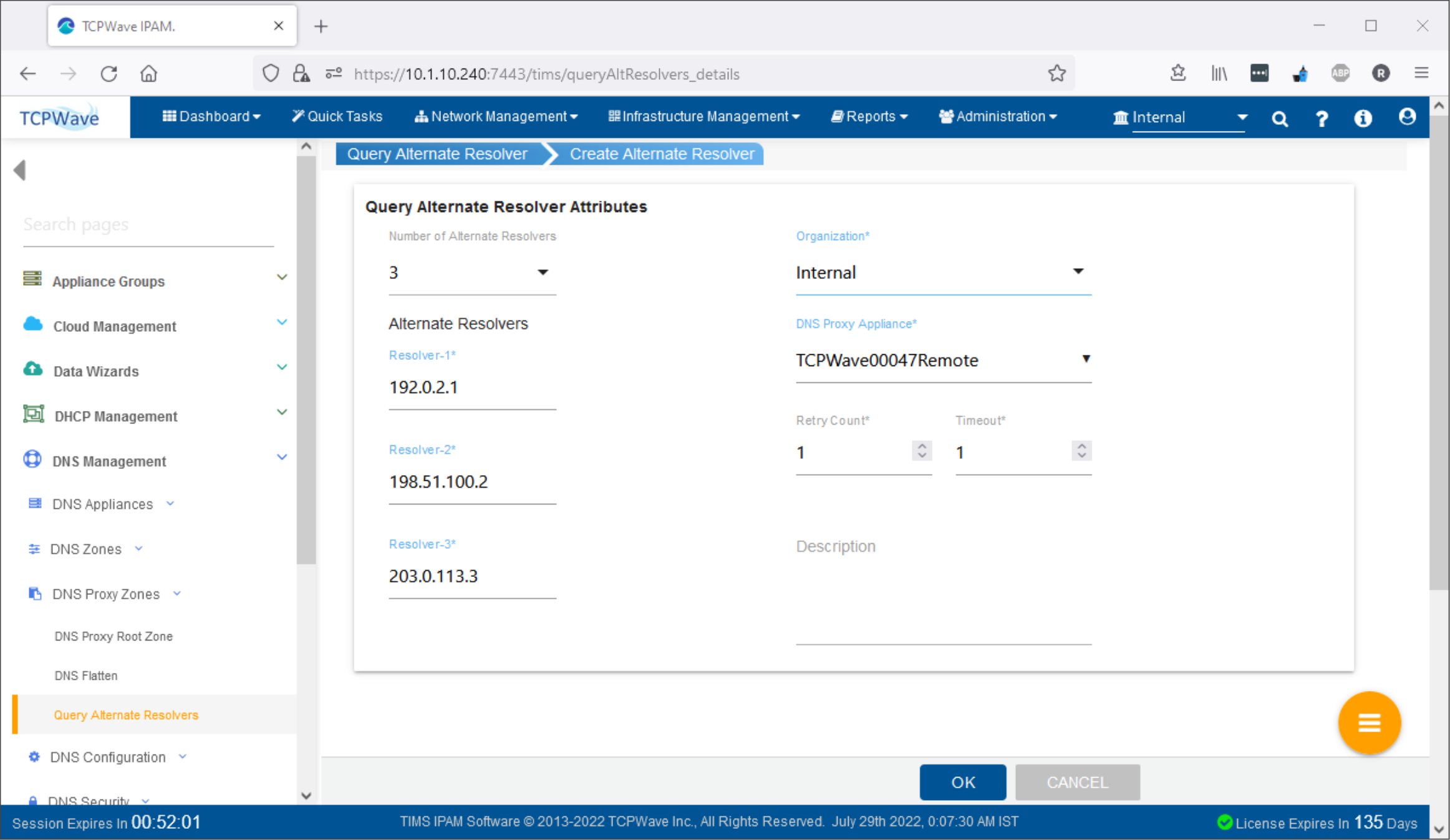Image resolution: width=1450 pixels, height=840 pixels.
Task: Go to Query Alternate Resolver breadcrumb
Action: click(x=437, y=154)
